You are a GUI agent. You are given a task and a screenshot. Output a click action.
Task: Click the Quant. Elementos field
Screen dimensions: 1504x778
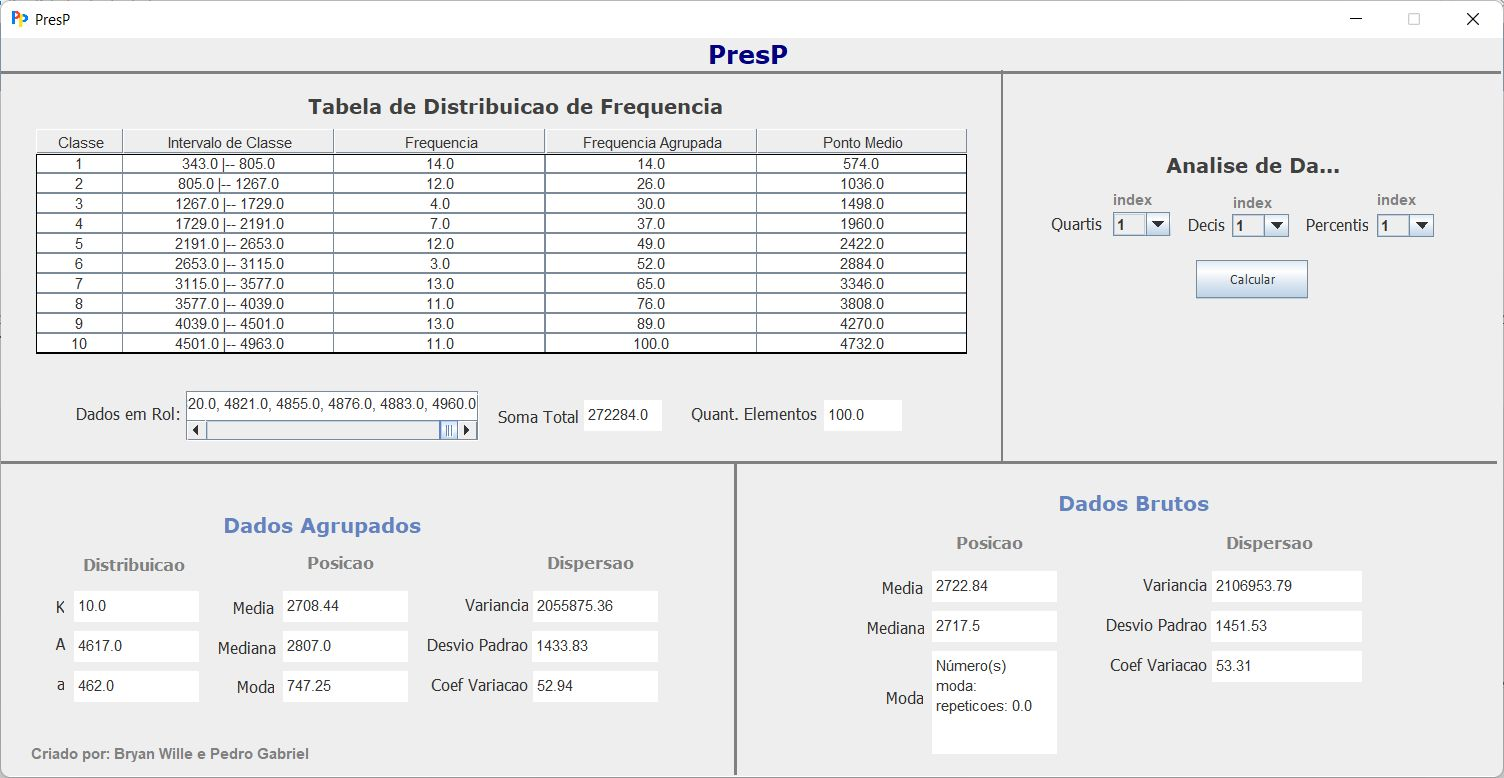[x=861, y=414]
